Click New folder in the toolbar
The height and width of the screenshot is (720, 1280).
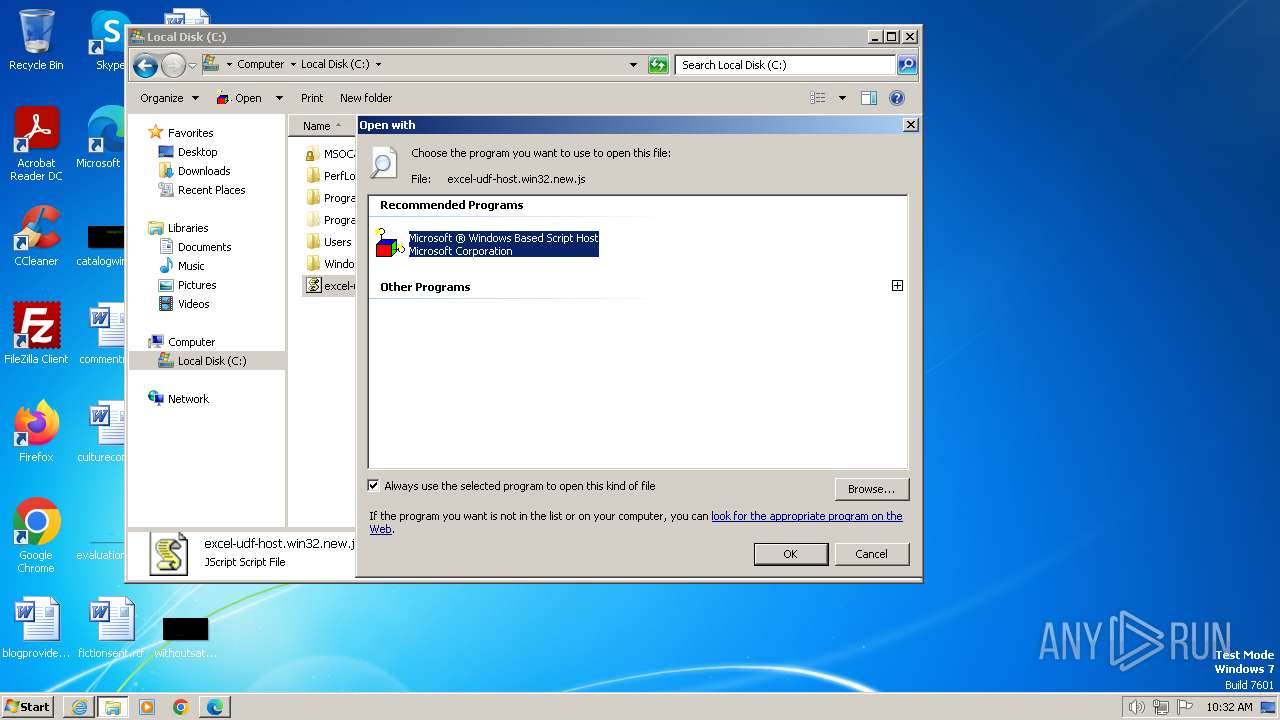point(366,98)
